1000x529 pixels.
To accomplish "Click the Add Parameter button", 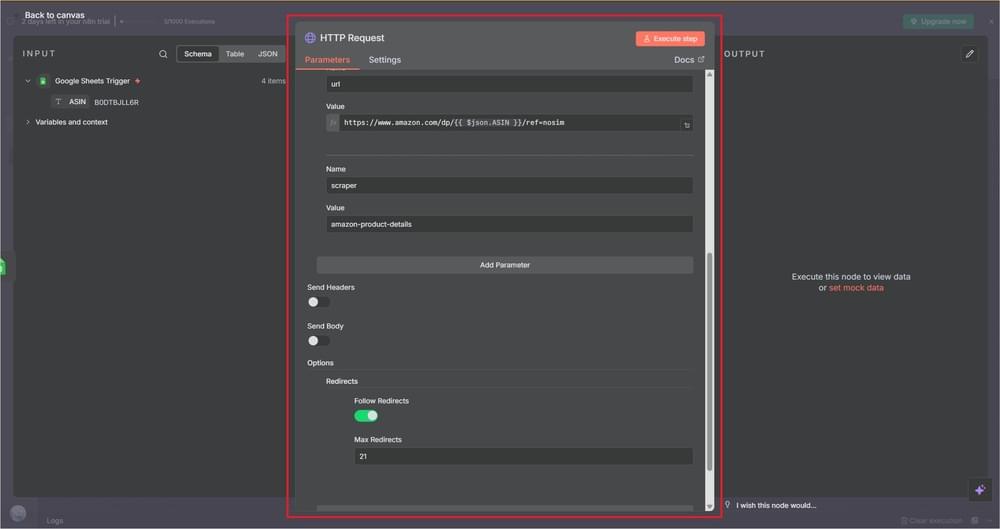I will pyautogui.click(x=504, y=265).
